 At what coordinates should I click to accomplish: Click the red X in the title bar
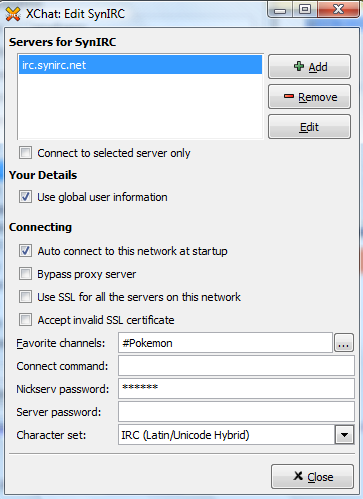[338, 10]
